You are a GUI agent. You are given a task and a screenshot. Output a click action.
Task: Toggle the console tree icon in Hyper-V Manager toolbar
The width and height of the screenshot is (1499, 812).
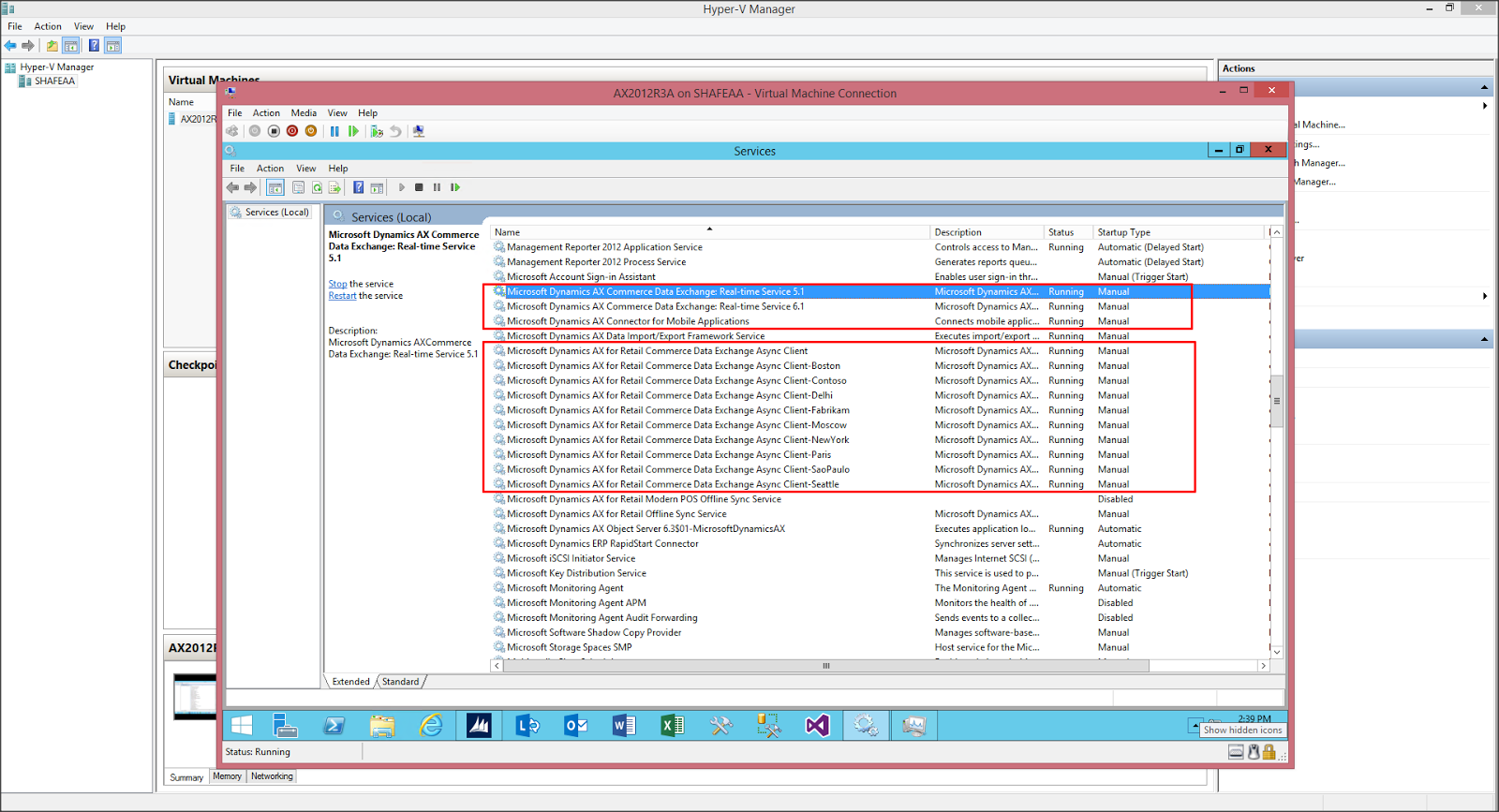[71, 46]
